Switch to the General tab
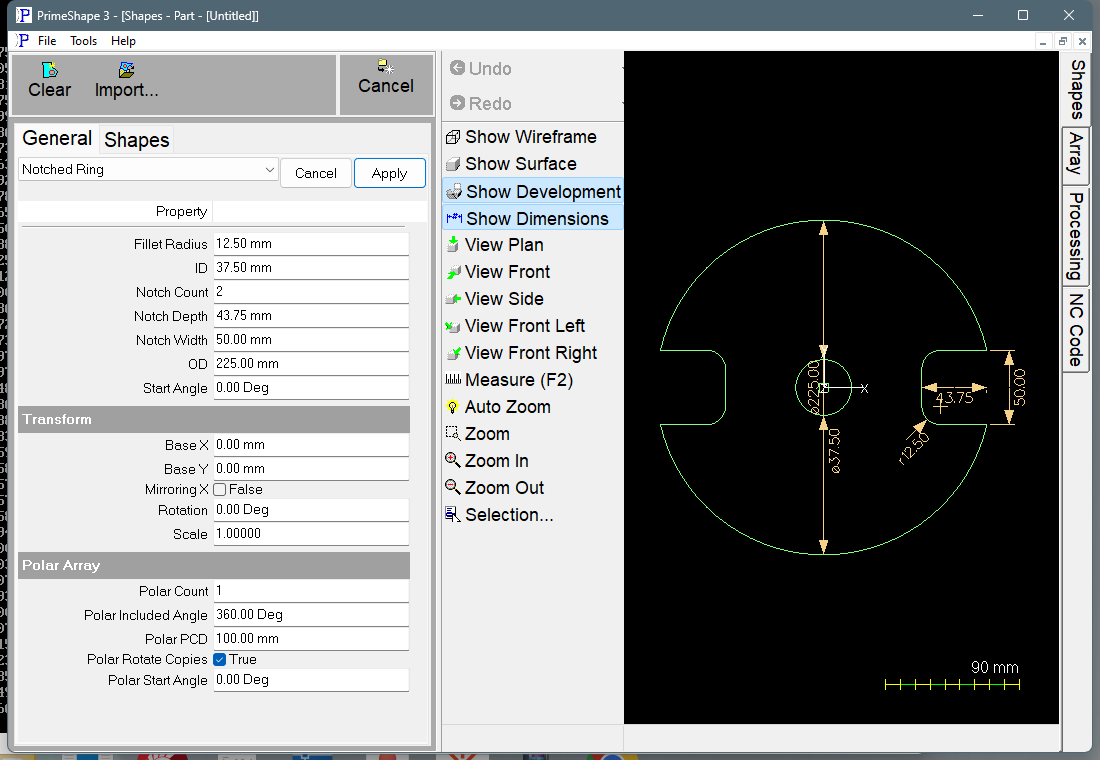The height and width of the screenshot is (760, 1100). [x=57, y=138]
